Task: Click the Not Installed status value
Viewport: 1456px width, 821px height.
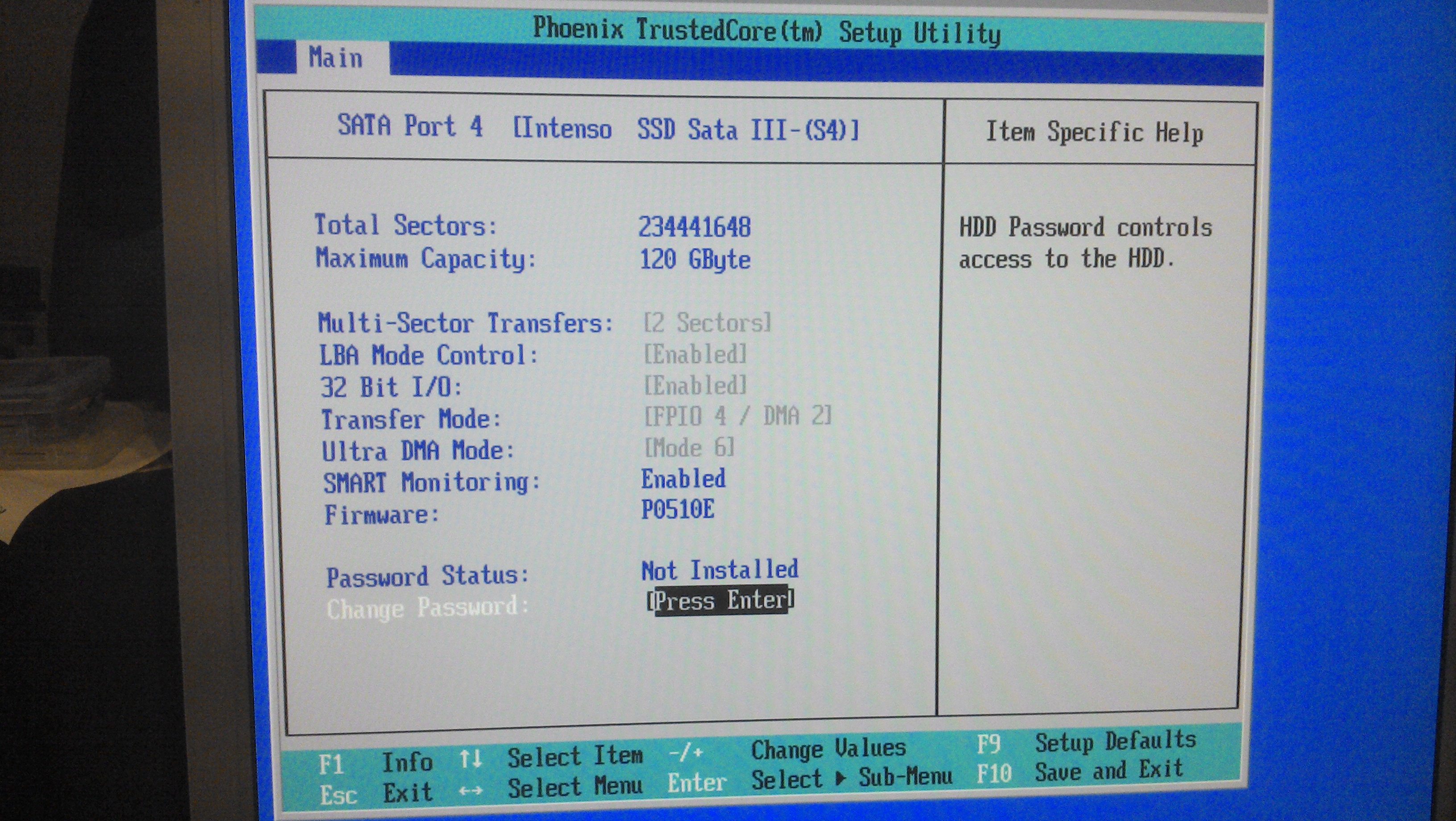Action: click(x=720, y=570)
